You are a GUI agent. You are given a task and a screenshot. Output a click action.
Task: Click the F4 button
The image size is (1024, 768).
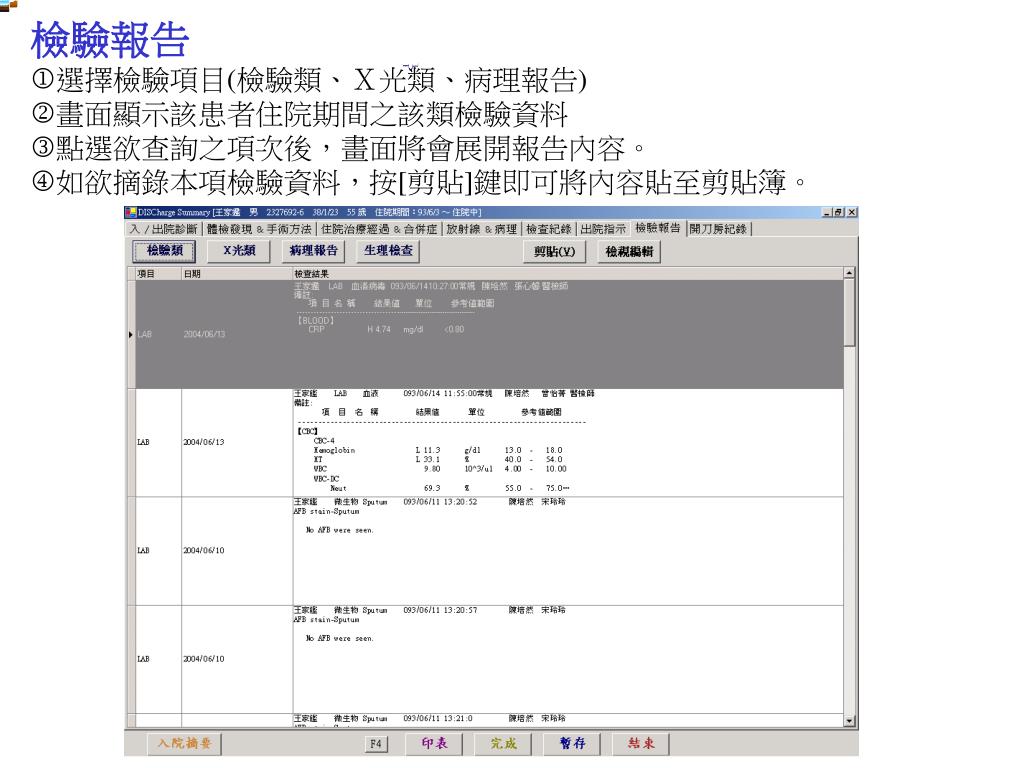pos(376,744)
